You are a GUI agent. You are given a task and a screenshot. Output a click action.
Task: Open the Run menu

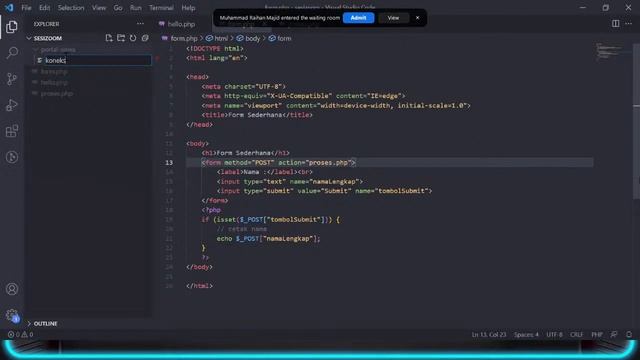pos(136,8)
